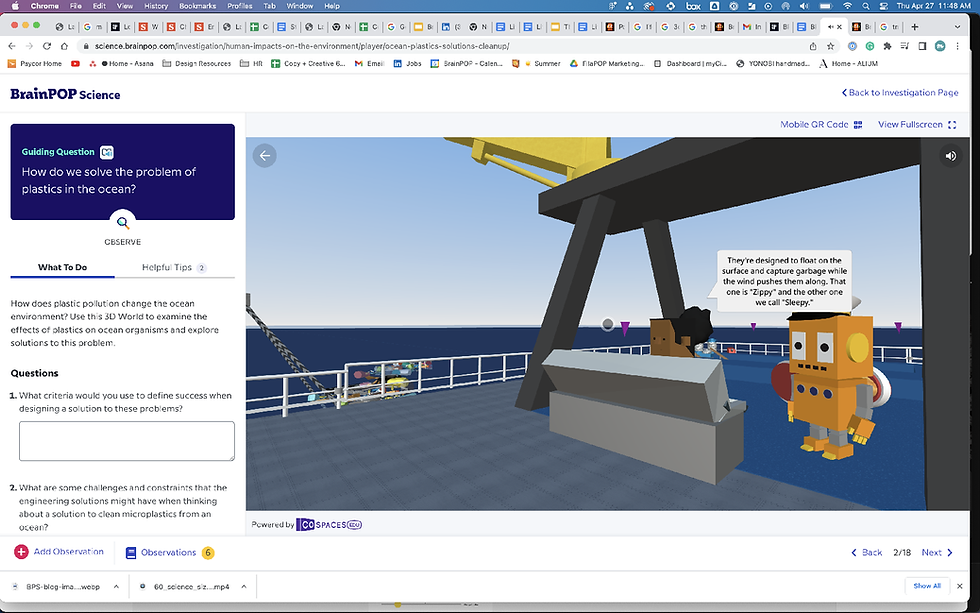
Task: Close the active browser tab
Action: click(839, 27)
